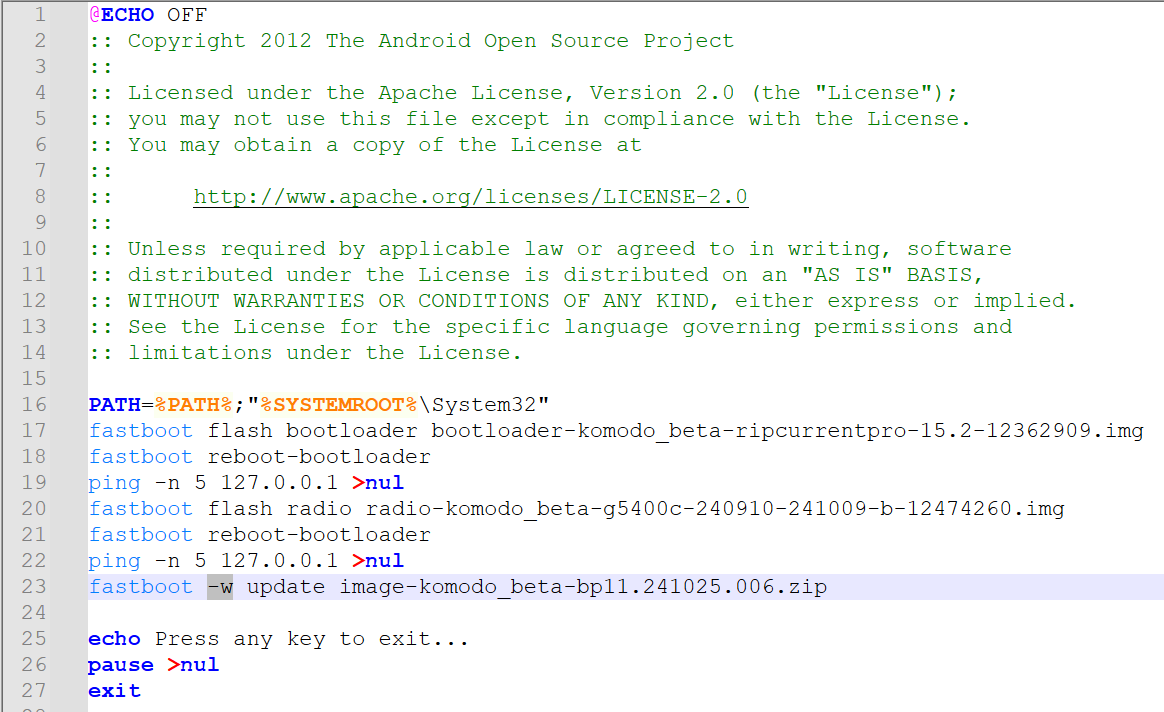
Task: Click the >nul redirect on line 19
Action: point(378,483)
